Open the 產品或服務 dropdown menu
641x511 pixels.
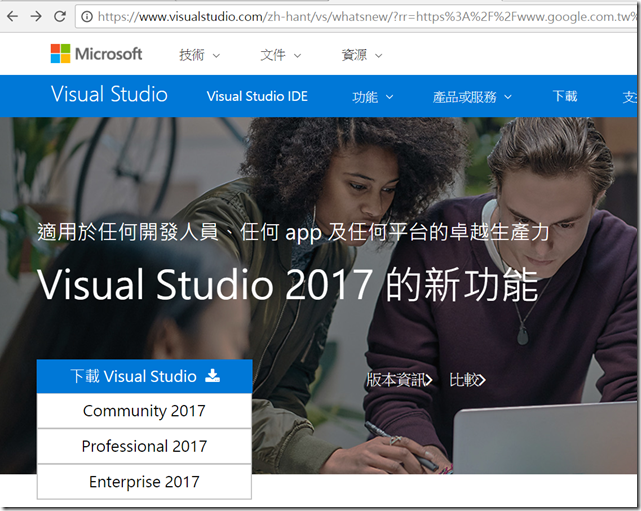(472, 97)
